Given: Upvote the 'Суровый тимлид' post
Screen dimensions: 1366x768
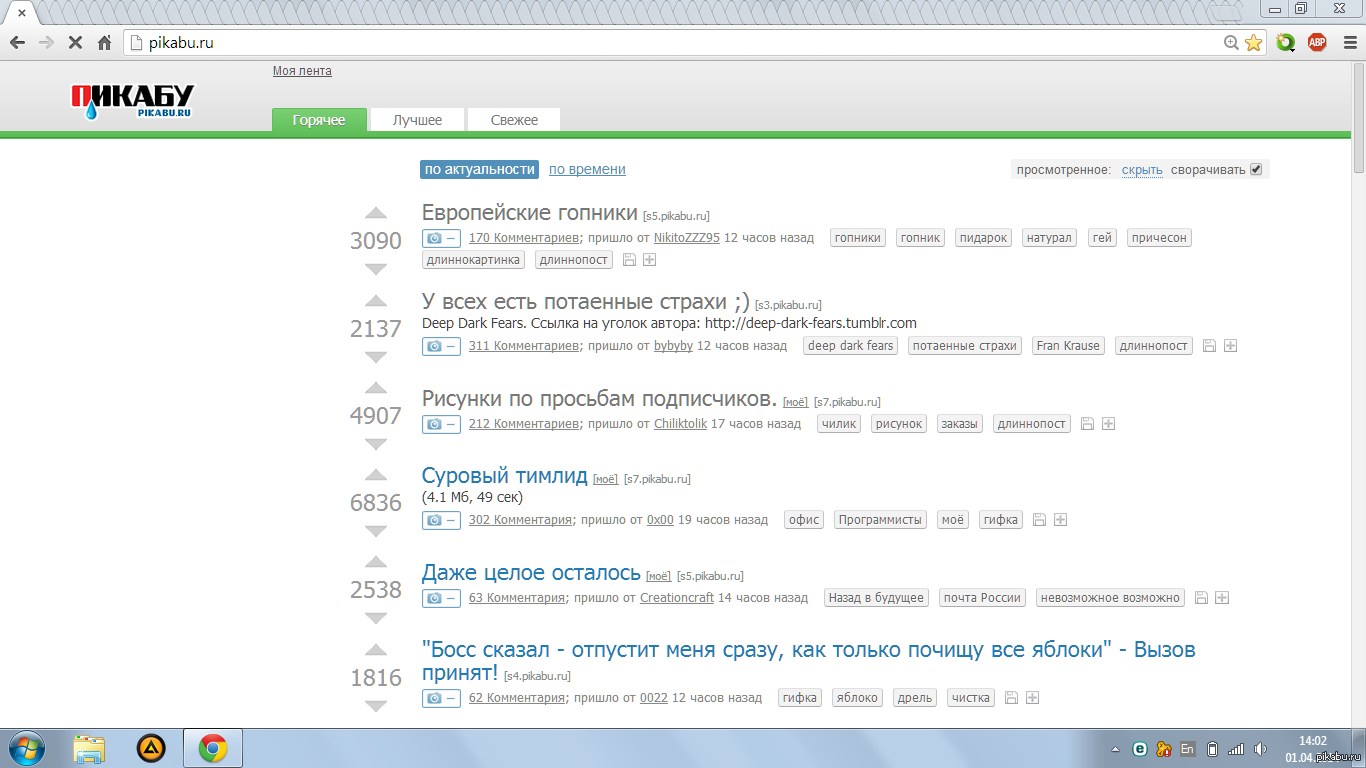Looking at the screenshot, I should pyautogui.click(x=375, y=475).
